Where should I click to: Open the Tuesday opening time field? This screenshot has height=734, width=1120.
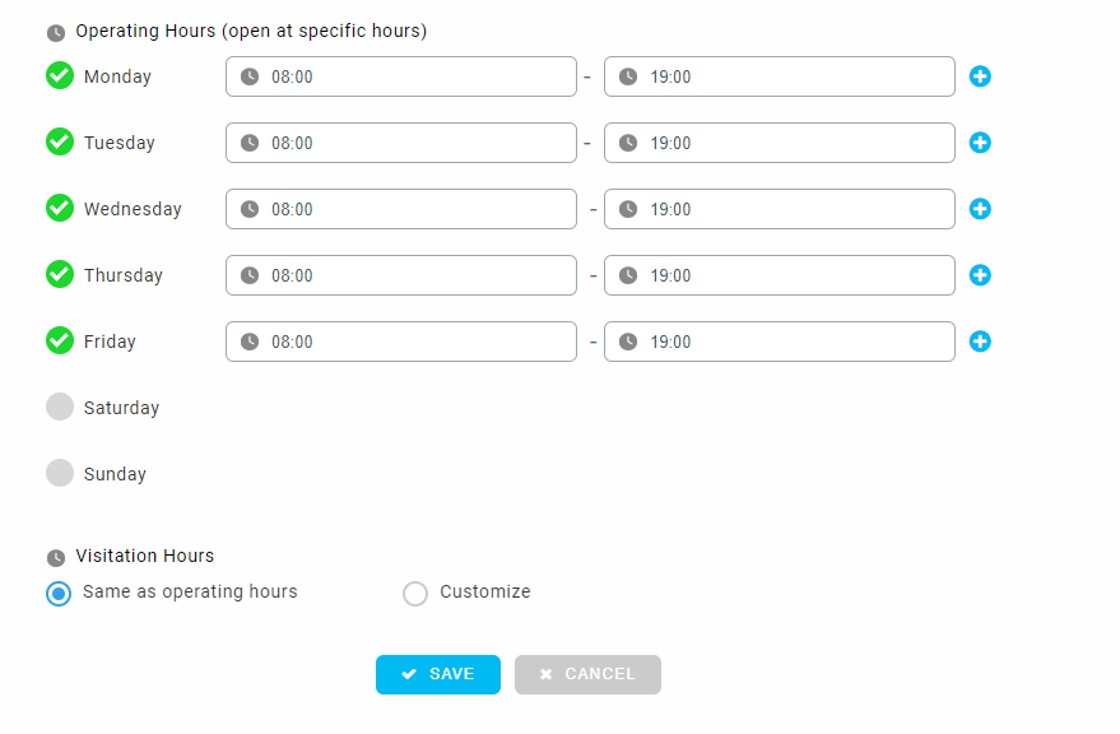[401, 143]
